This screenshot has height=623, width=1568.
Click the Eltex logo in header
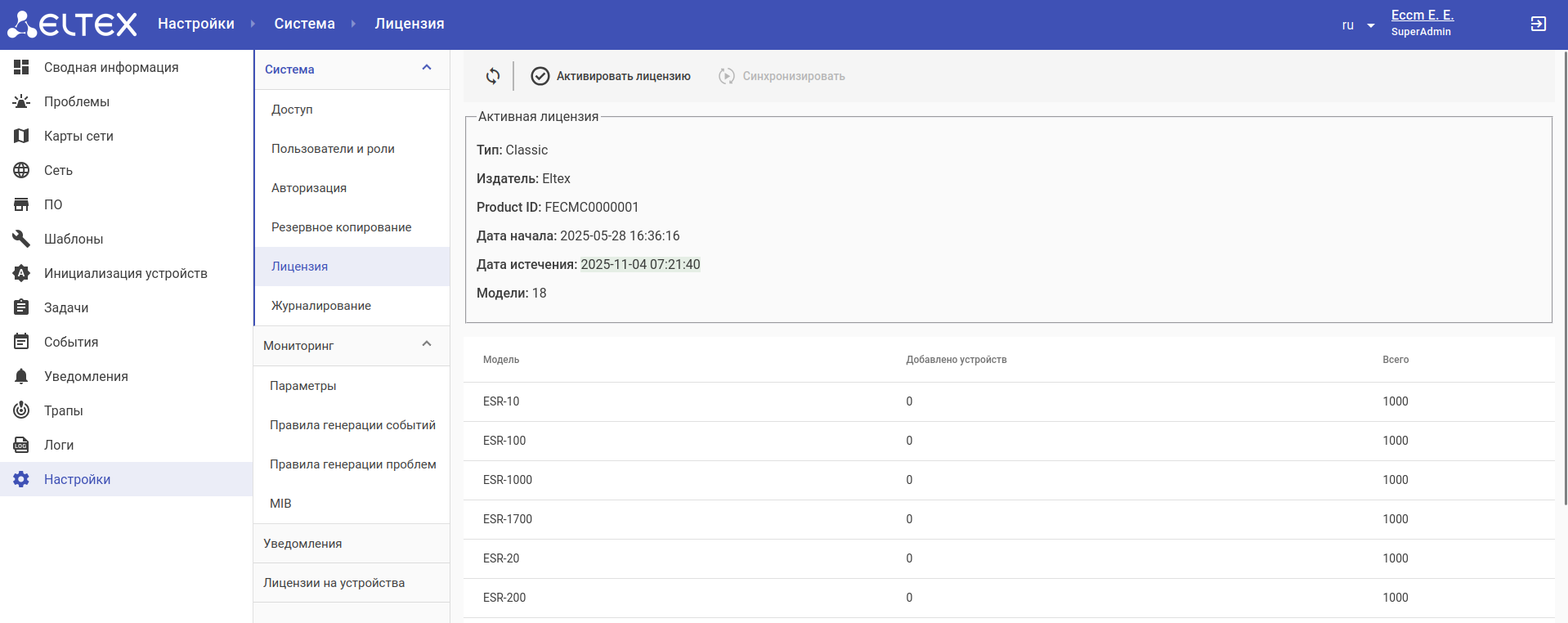(x=72, y=25)
